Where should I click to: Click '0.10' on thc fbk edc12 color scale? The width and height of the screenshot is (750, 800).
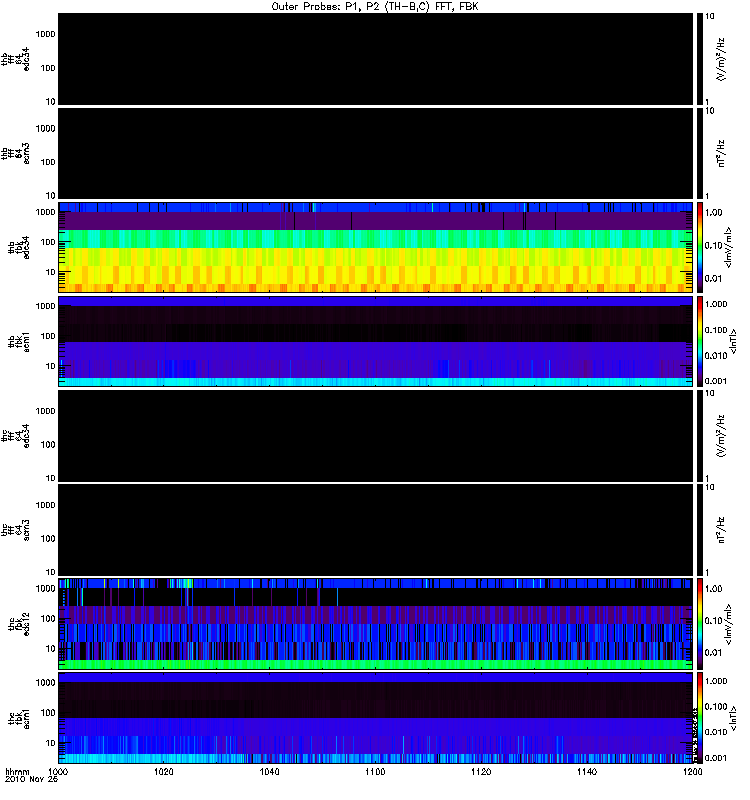point(714,621)
